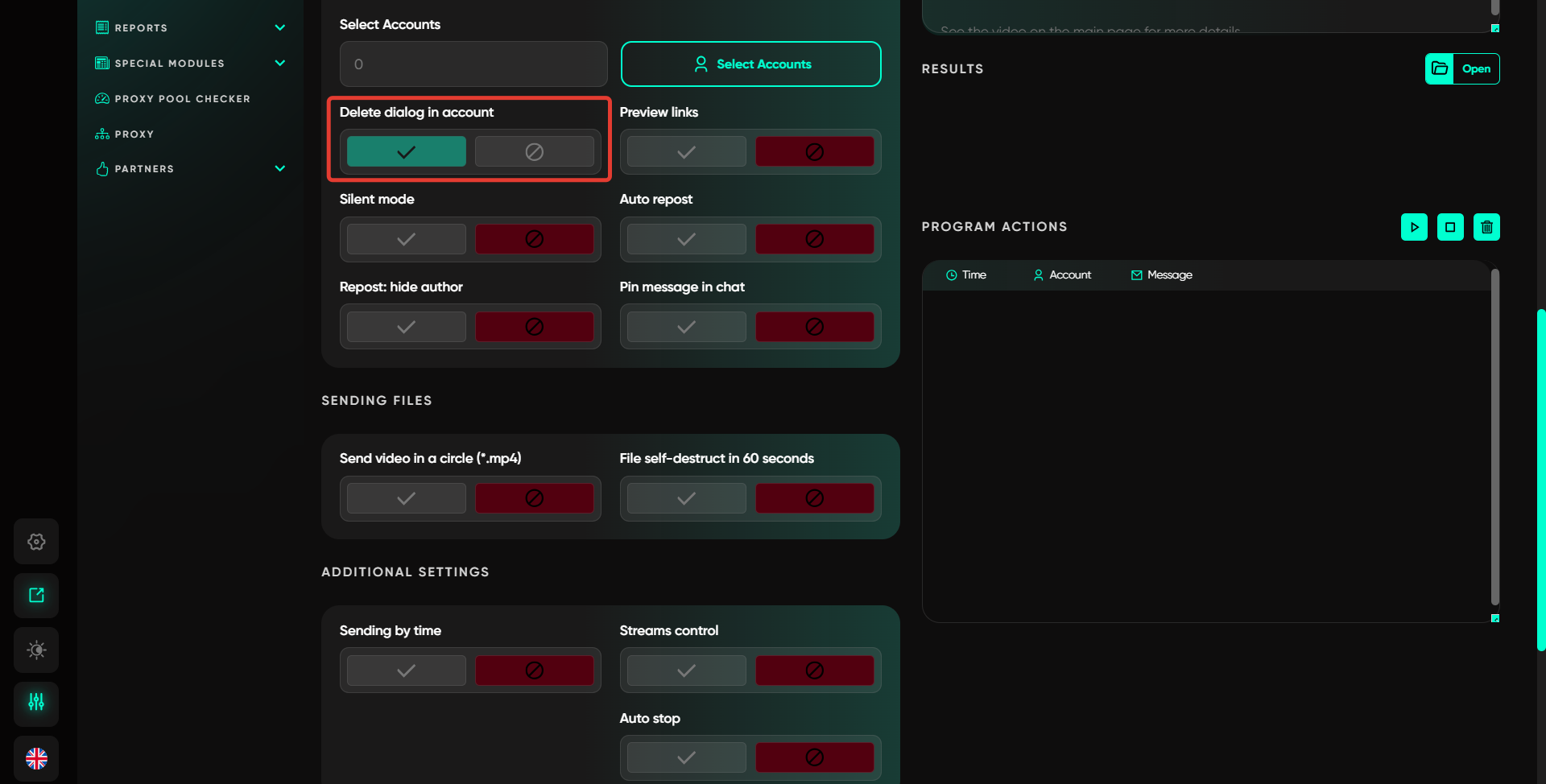Expand the Partners menu chevron
The image size is (1546, 784).
pos(279,168)
